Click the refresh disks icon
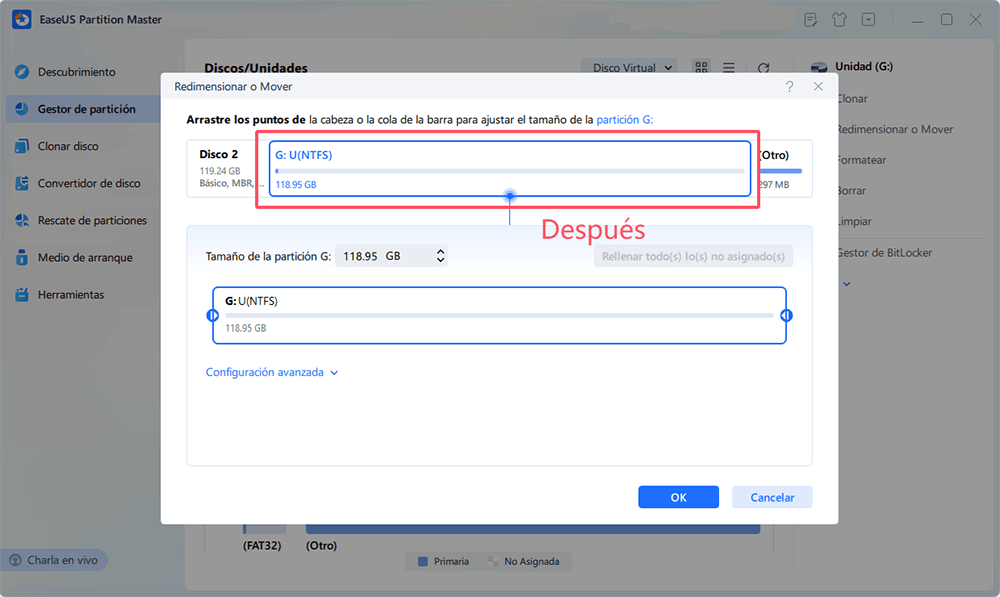The image size is (1000, 597). (763, 68)
